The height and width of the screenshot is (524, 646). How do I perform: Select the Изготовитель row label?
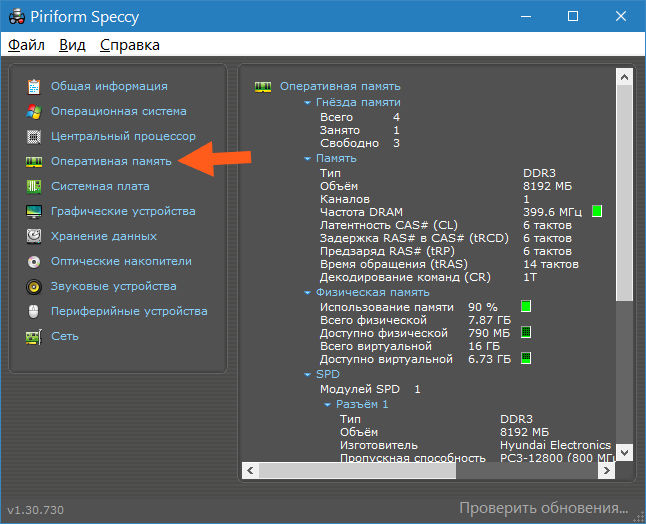tap(379, 445)
